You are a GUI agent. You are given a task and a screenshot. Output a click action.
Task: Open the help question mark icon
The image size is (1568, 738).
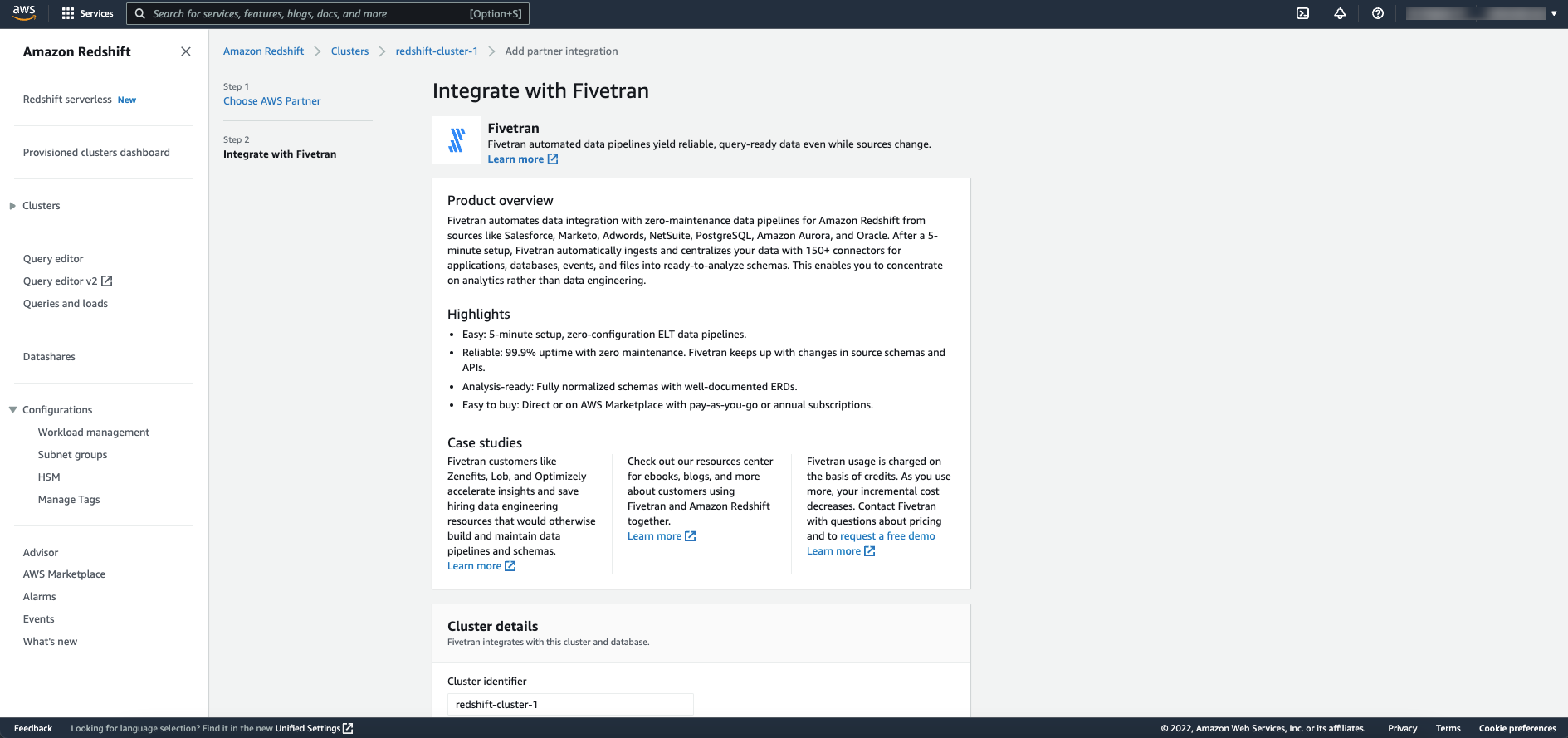click(x=1378, y=13)
